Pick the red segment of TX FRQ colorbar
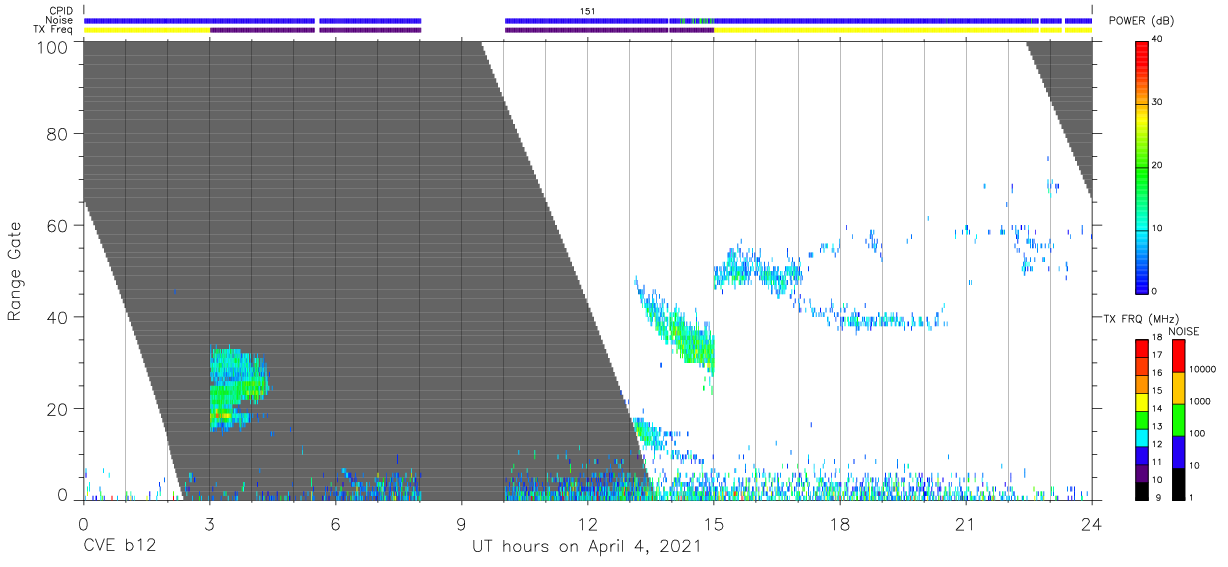Screen dimensions: 1228x567 [x=1141, y=348]
